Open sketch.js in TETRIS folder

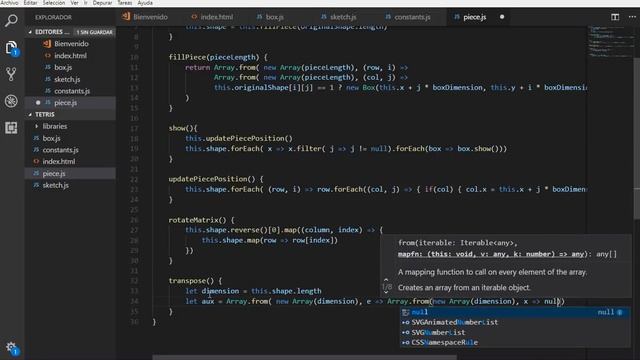pos(71,185)
